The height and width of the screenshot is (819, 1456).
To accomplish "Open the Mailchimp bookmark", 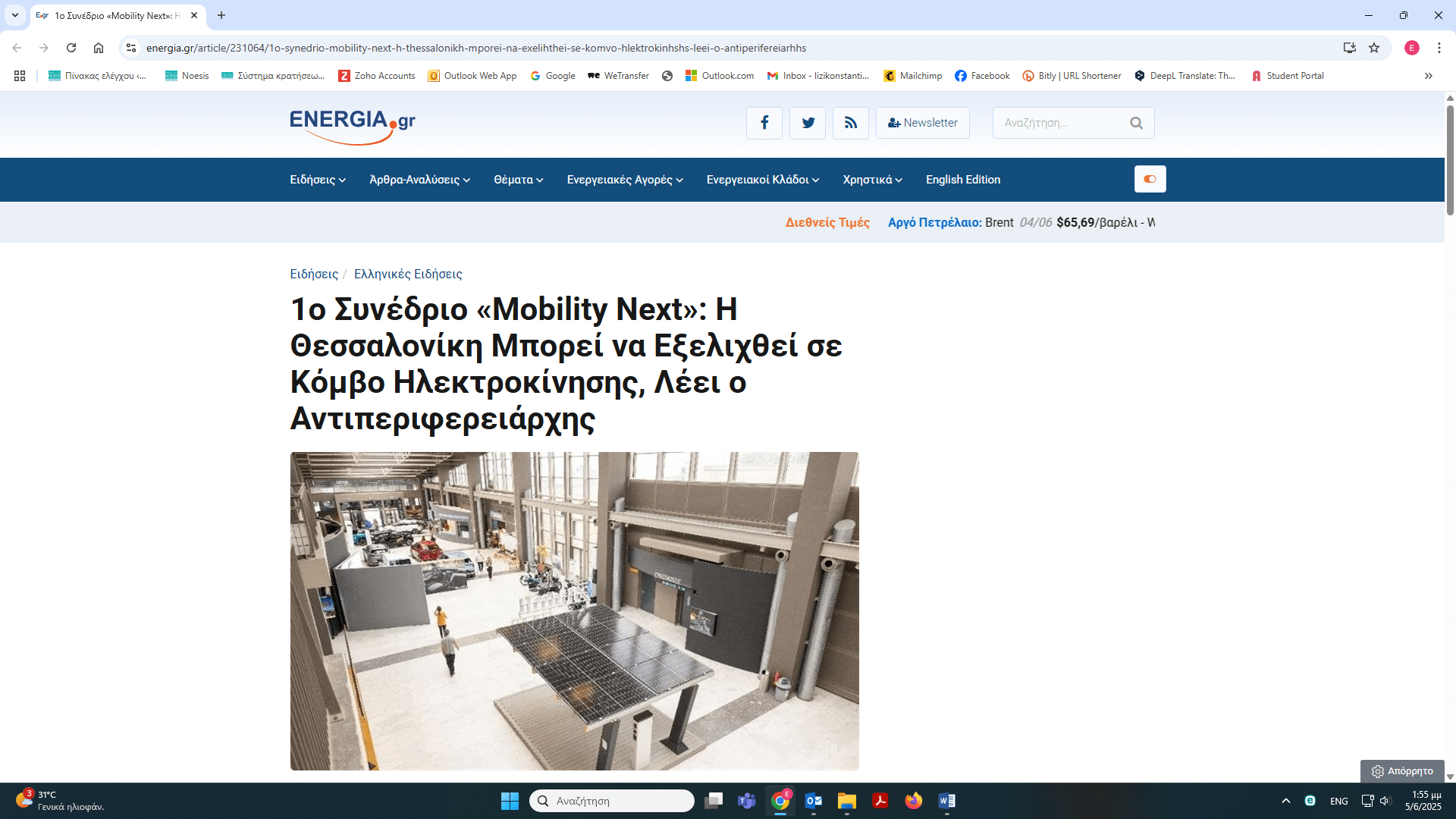I will coord(913,76).
